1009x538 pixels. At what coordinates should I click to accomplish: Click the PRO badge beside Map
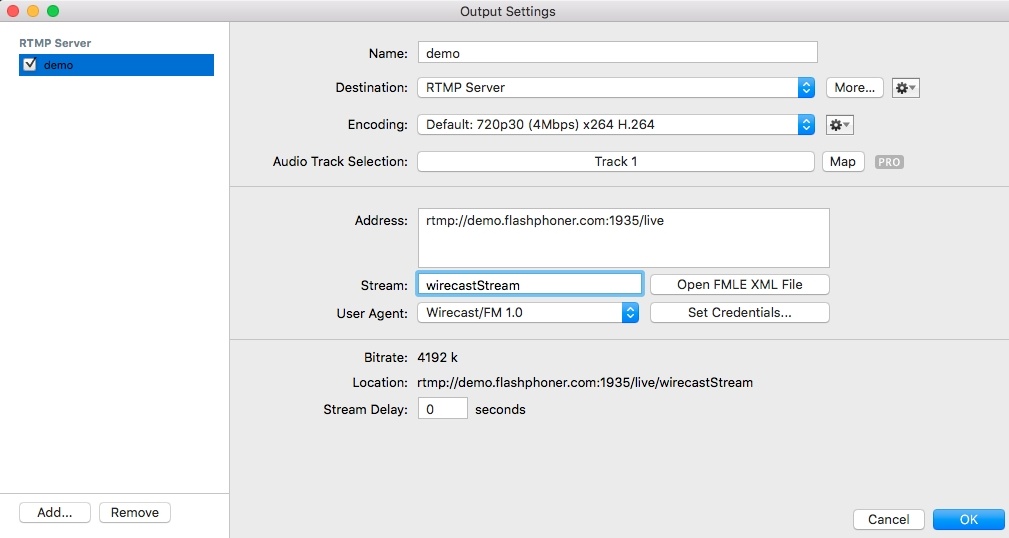889,162
